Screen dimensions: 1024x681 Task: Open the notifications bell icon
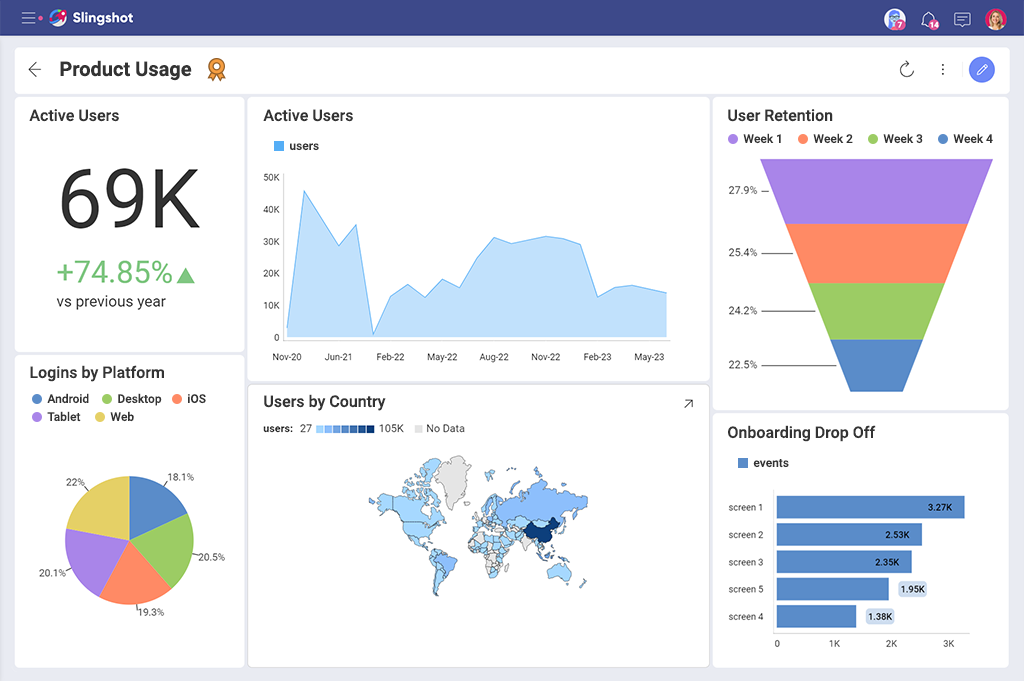pyautogui.click(x=928, y=19)
